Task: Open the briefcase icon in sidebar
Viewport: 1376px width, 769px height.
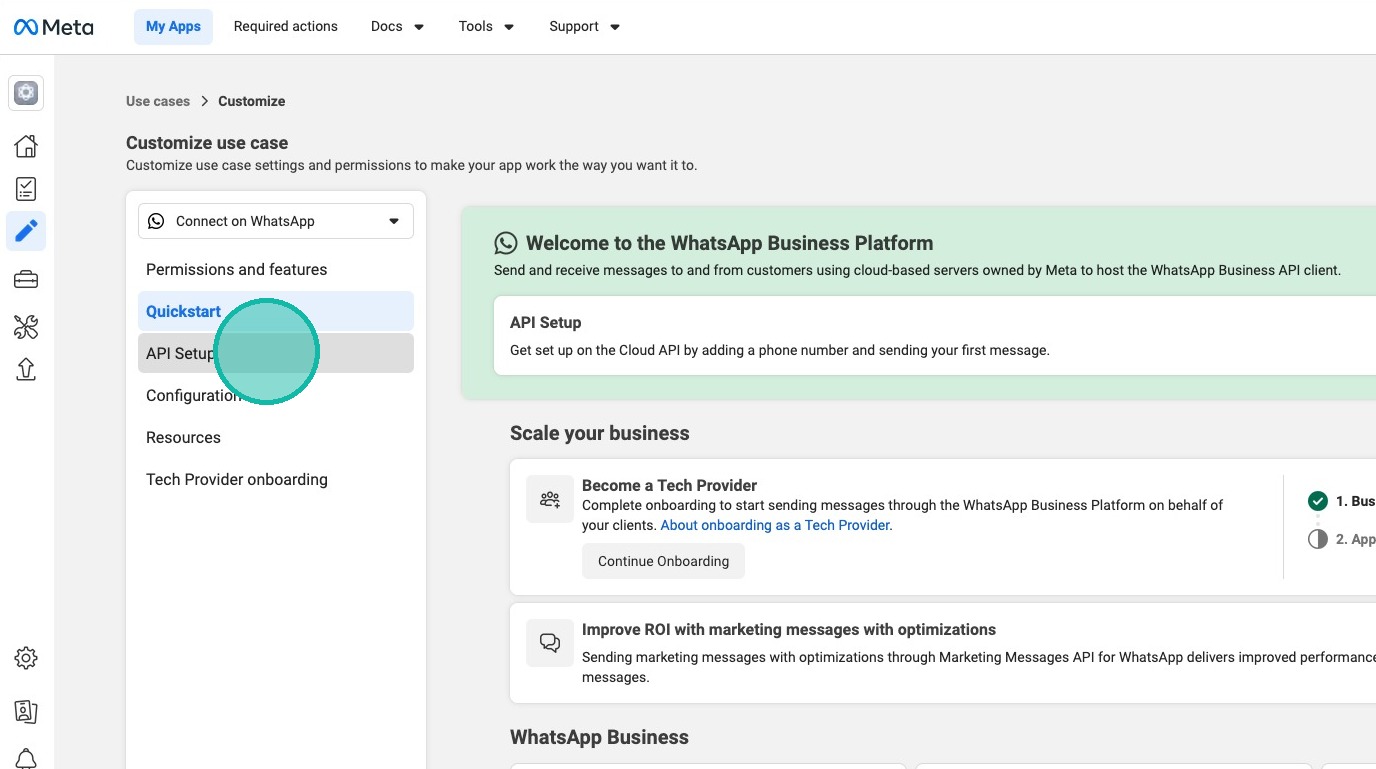Action: pos(26,280)
